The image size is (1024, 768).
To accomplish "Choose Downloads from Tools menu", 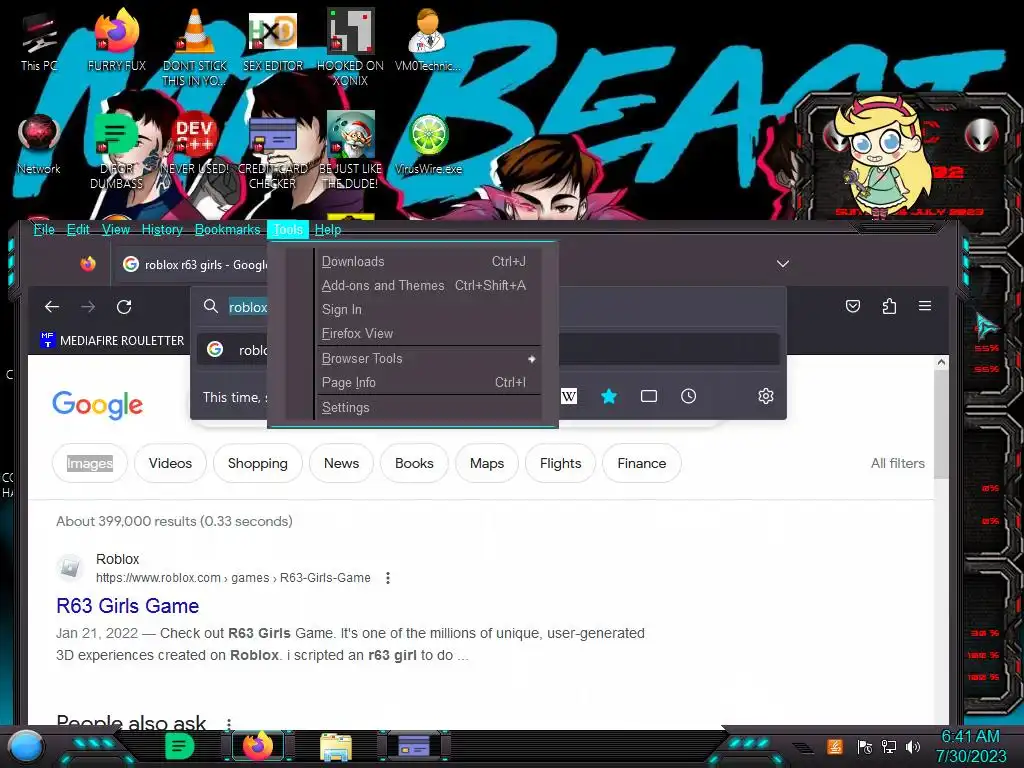I will (x=428, y=261).
